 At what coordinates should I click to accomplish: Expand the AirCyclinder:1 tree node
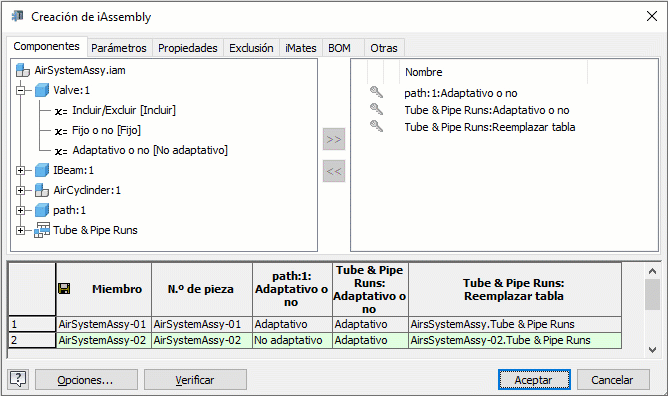click(20, 190)
